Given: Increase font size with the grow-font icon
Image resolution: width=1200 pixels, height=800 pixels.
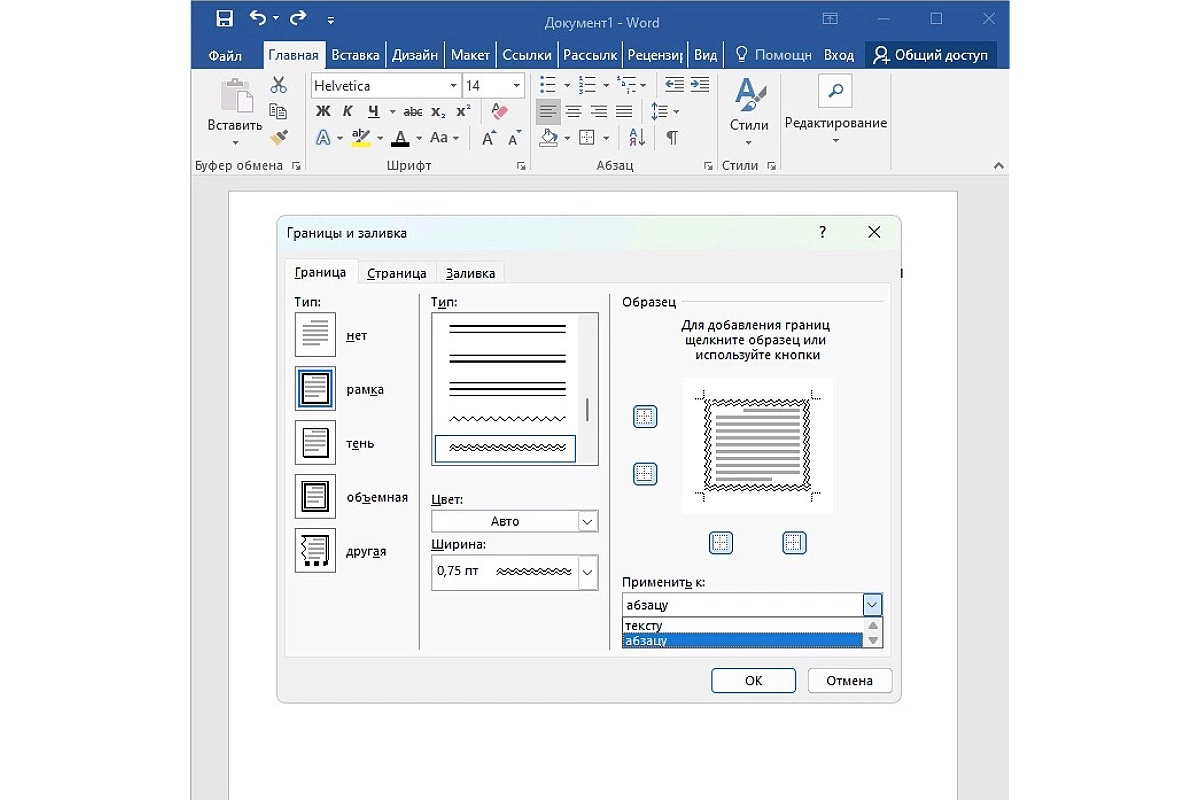Looking at the screenshot, I should coord(488,138).
